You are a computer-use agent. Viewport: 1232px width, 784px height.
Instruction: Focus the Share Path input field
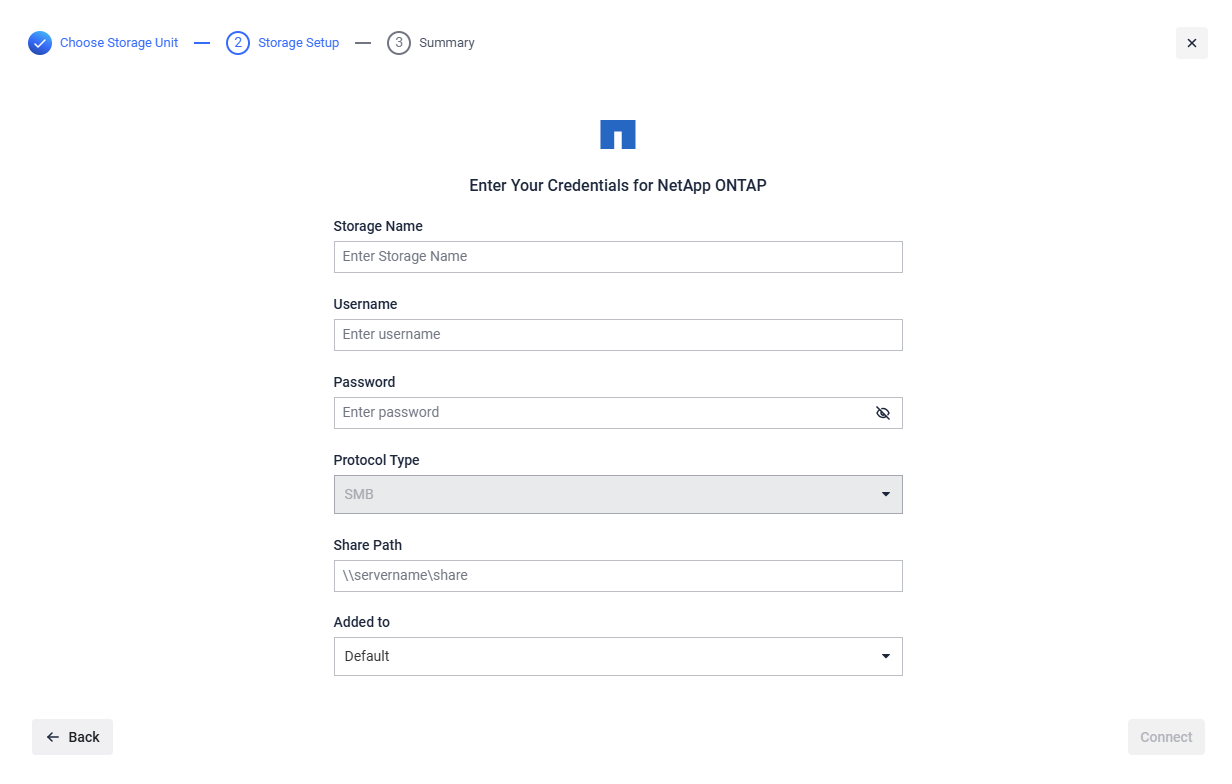coord(618,576)
